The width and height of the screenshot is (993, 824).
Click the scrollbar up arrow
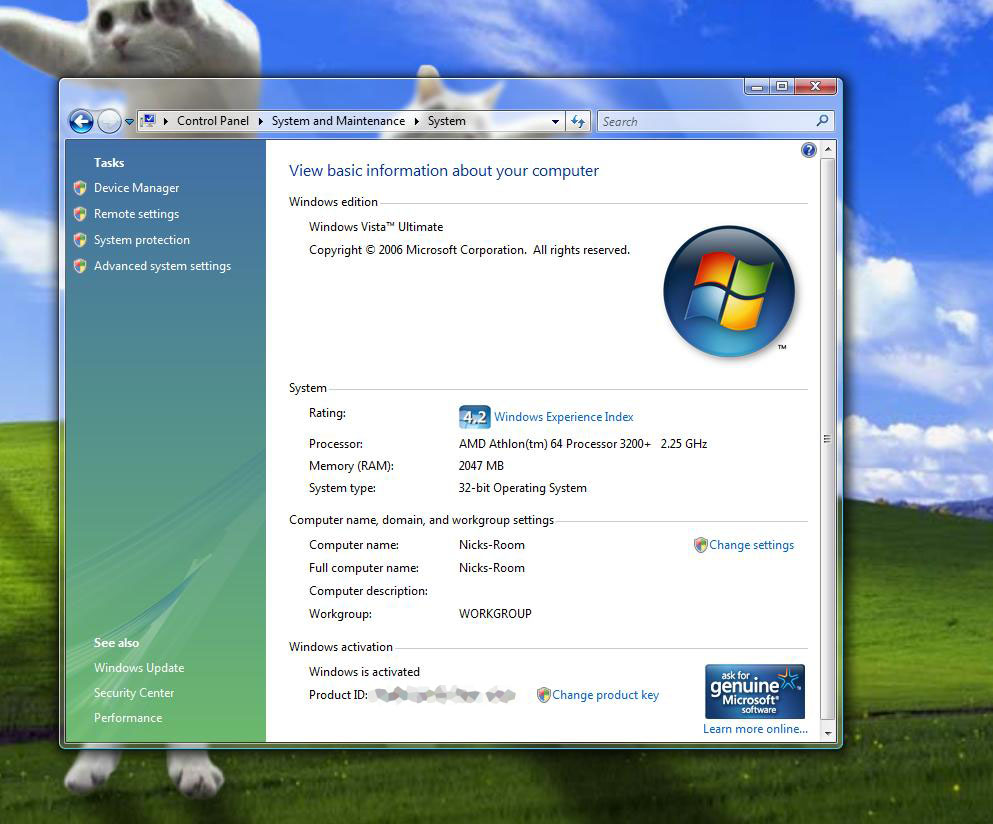click(828, 150)
